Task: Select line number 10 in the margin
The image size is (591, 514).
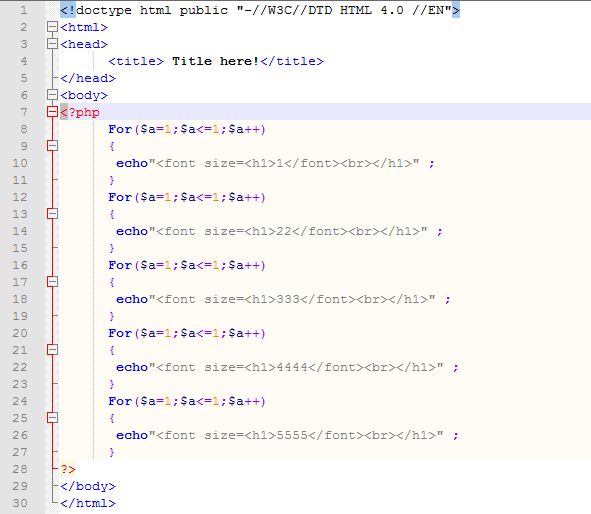Action: [x=20, y=163]
